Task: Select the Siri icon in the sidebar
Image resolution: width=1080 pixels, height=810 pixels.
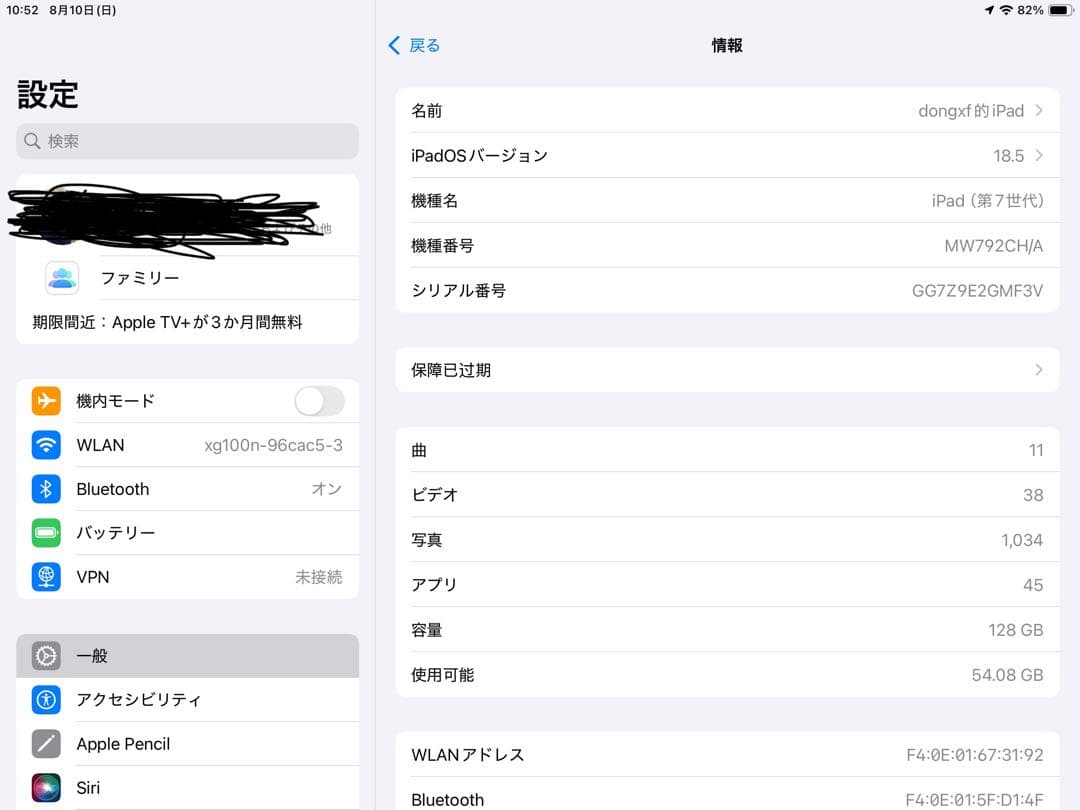Action: pos(46,788)
